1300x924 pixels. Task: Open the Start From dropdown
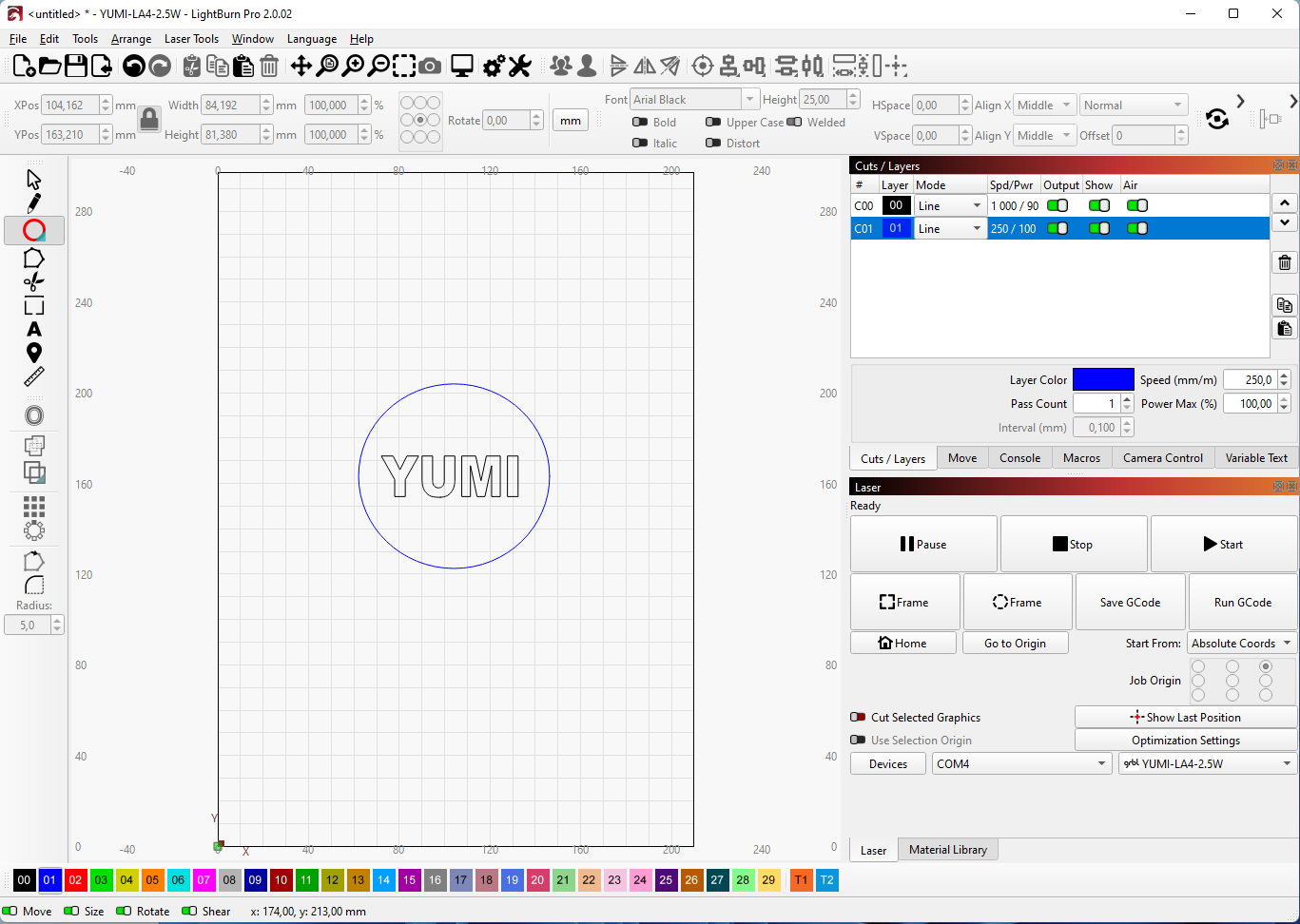coord(1242,644)
